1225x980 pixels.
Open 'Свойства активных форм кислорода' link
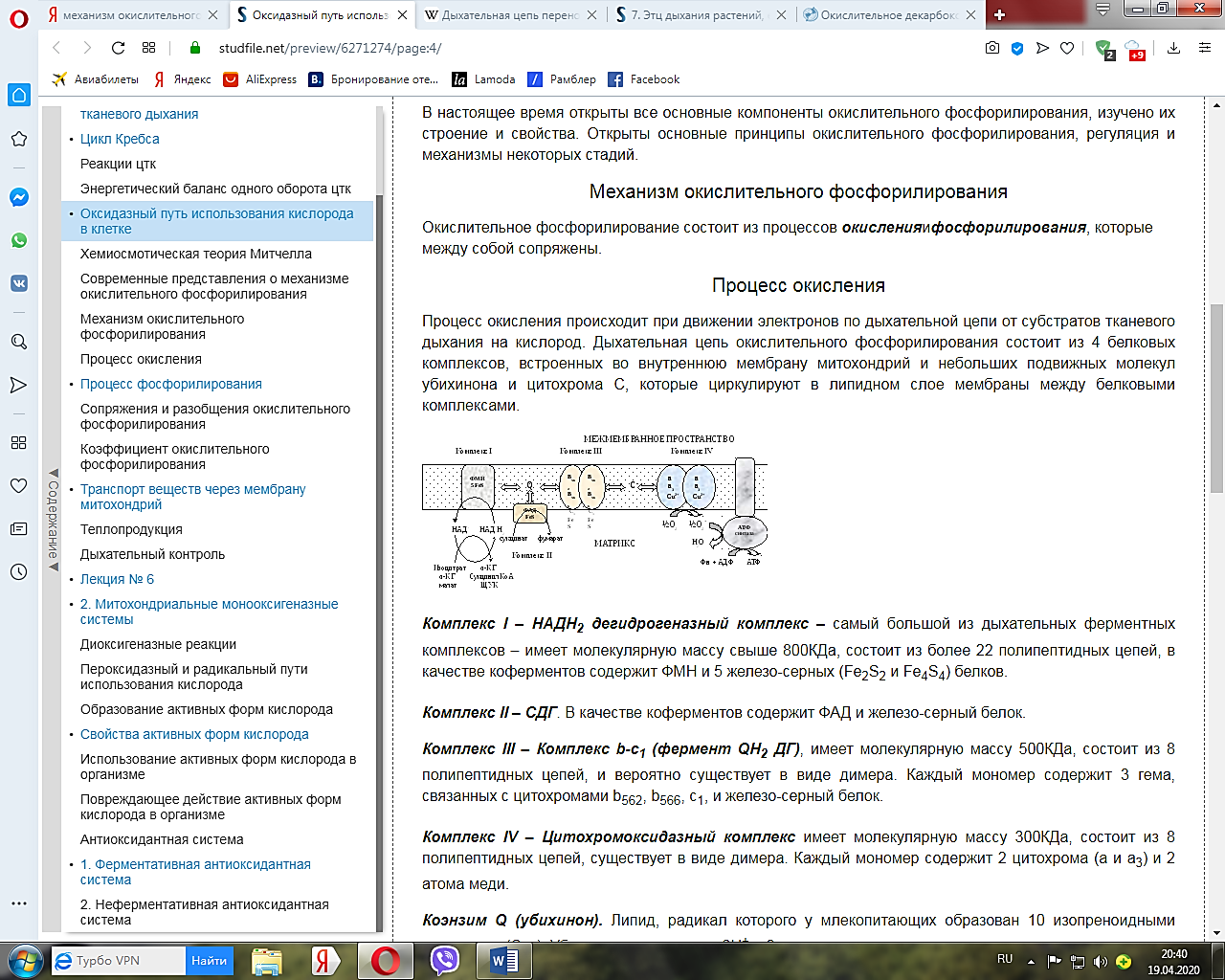pos(194,734)
